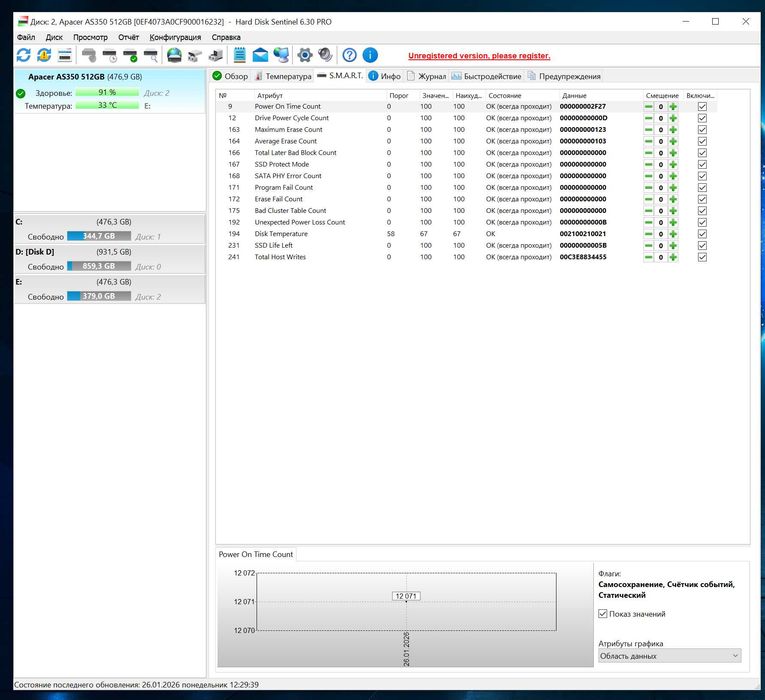Click the networked computer globe icon

click(x=281, y=55)
